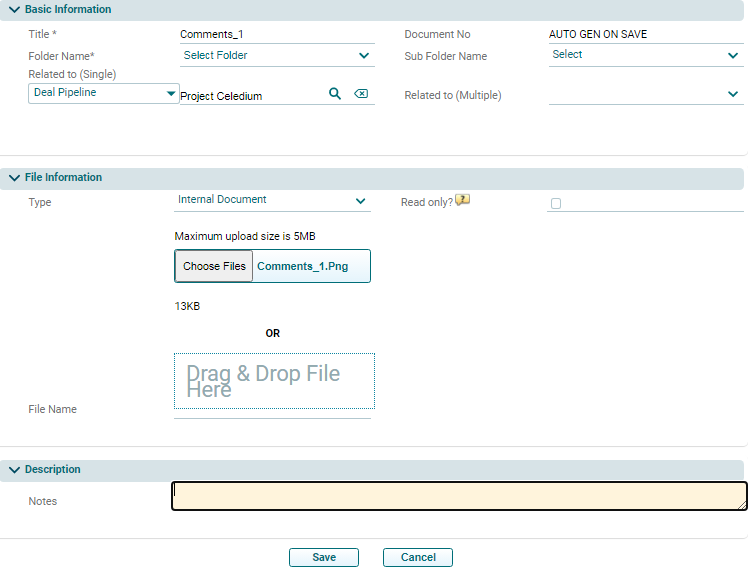Click the Choose Files button

pos(214,267)
